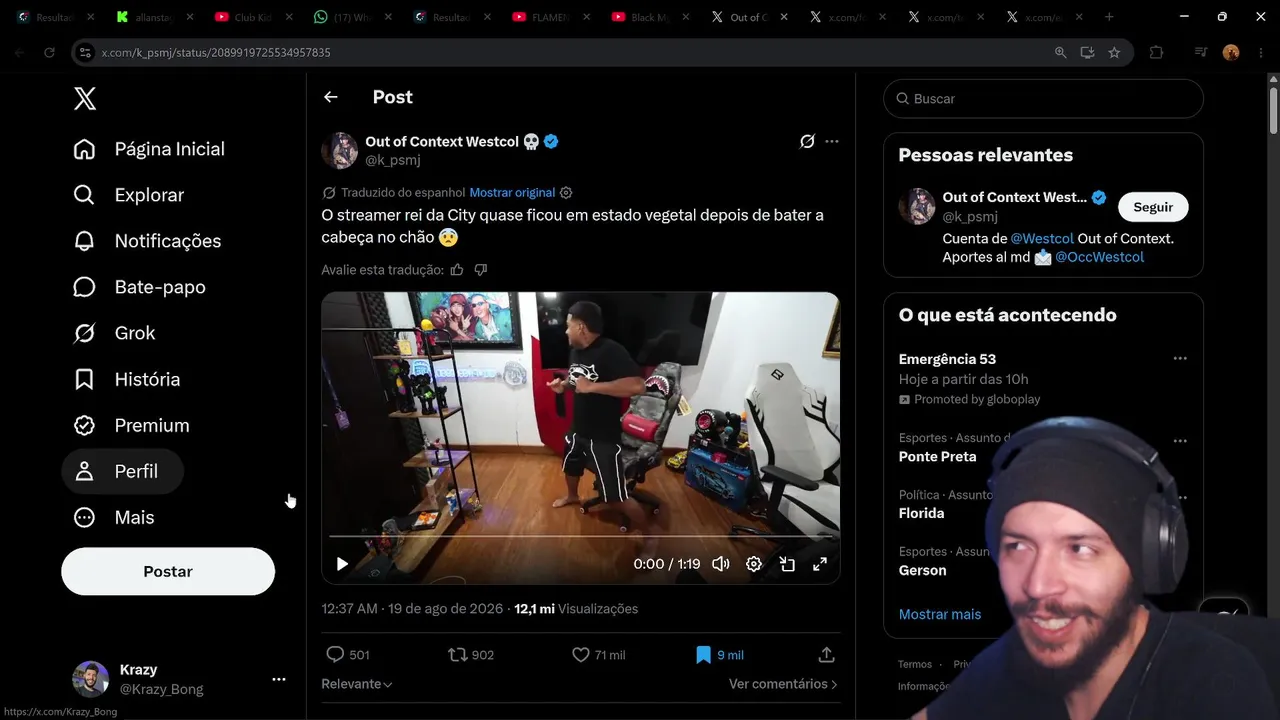Open the @Westcol profile link

(x=1042, y=239)
